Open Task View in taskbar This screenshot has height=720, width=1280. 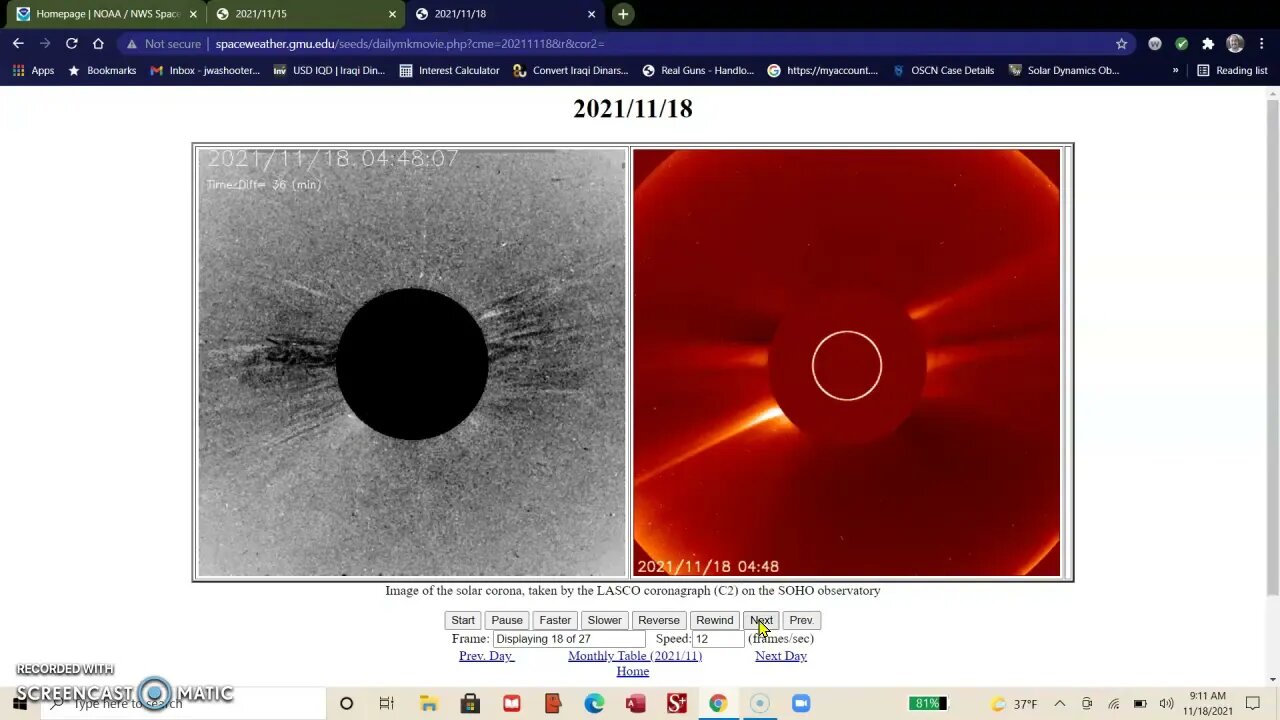tap(386, 704)
